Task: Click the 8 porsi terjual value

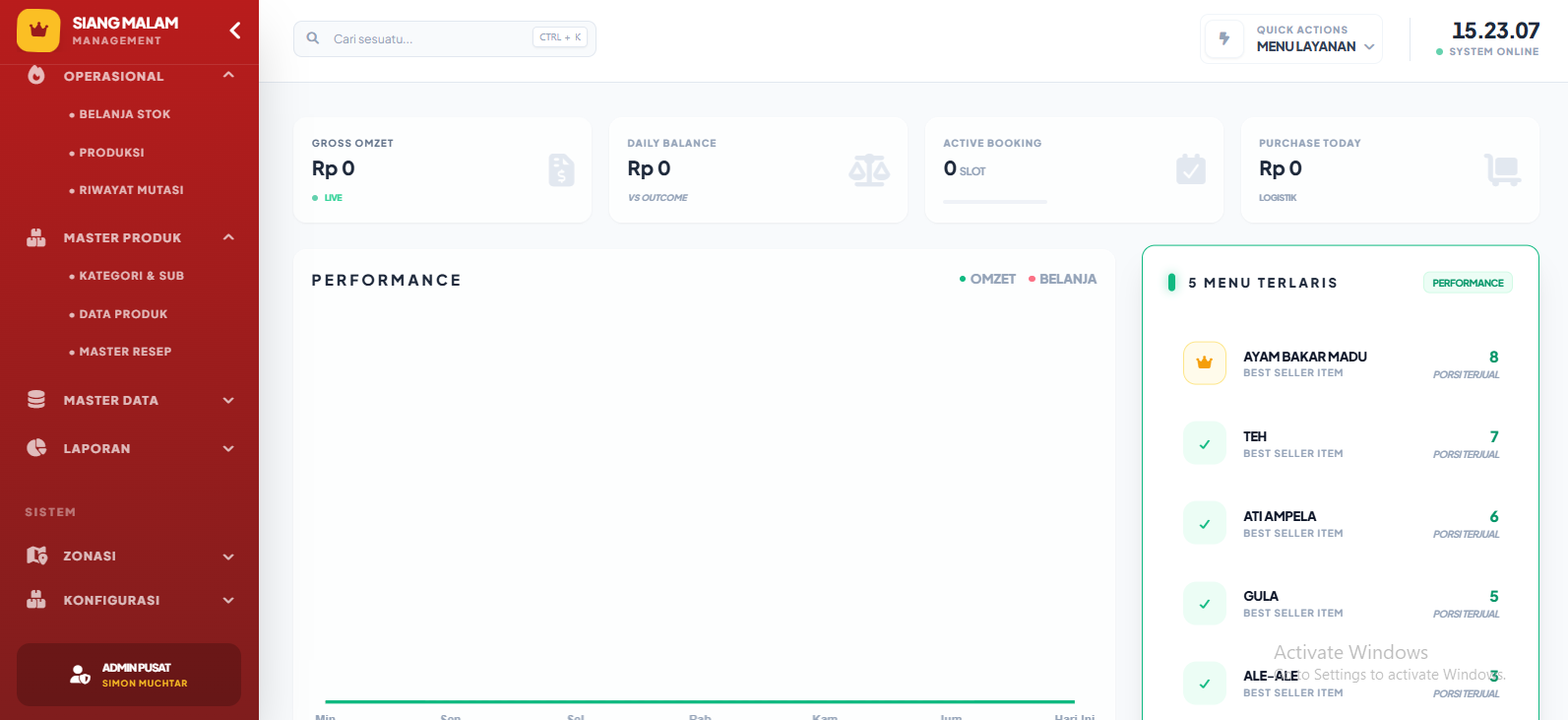Action: (1494, 357)
